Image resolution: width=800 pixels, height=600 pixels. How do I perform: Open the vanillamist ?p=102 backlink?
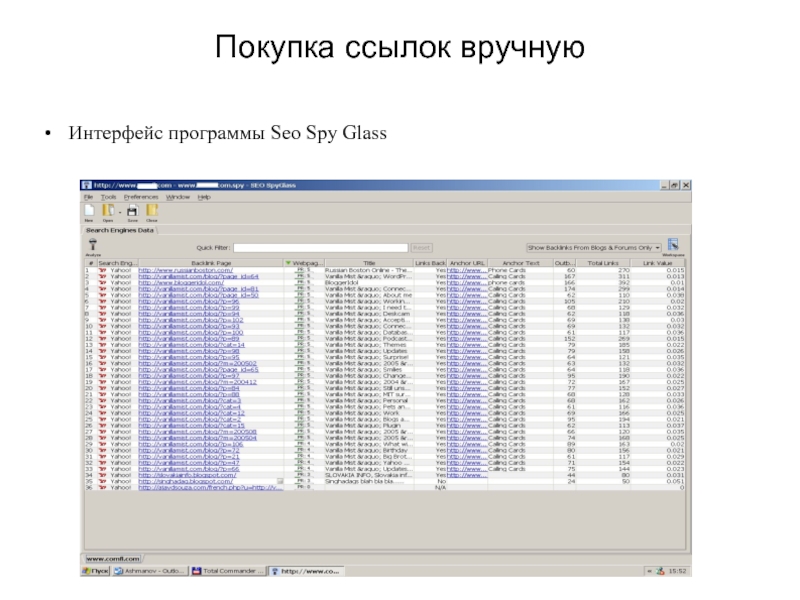[191, 320]
